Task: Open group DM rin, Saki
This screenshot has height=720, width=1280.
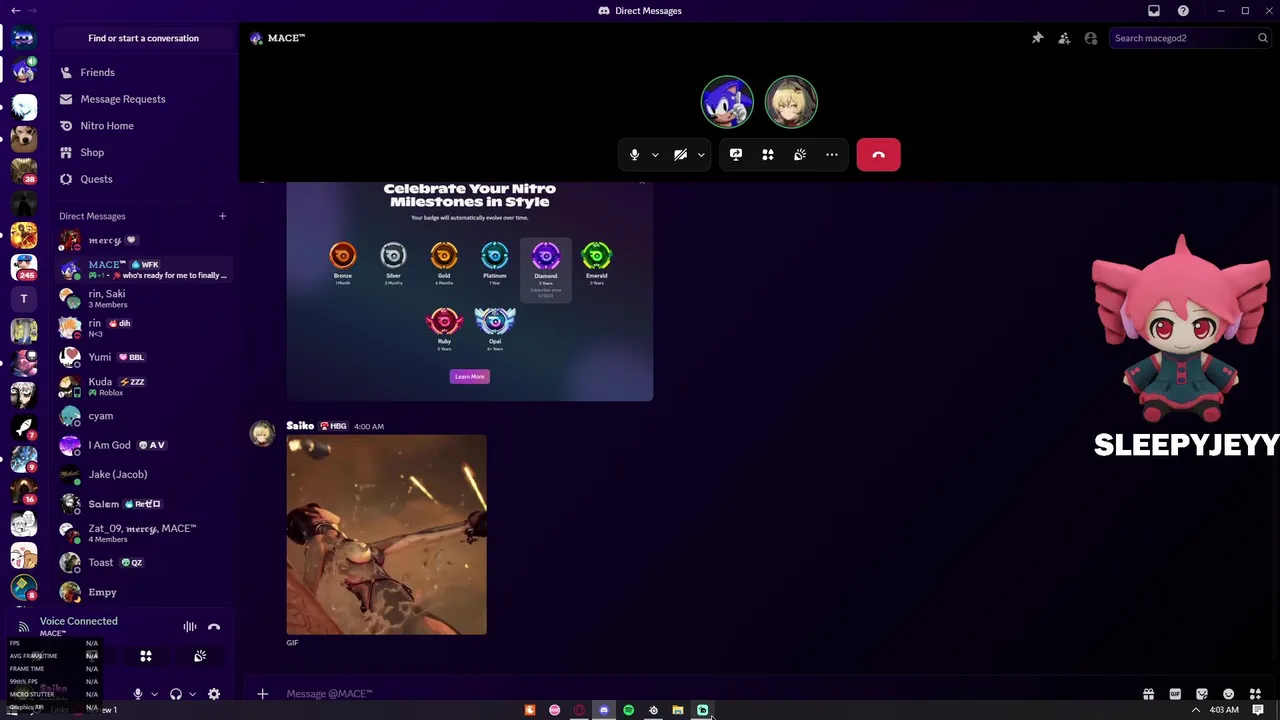Action: click(143, 298)
